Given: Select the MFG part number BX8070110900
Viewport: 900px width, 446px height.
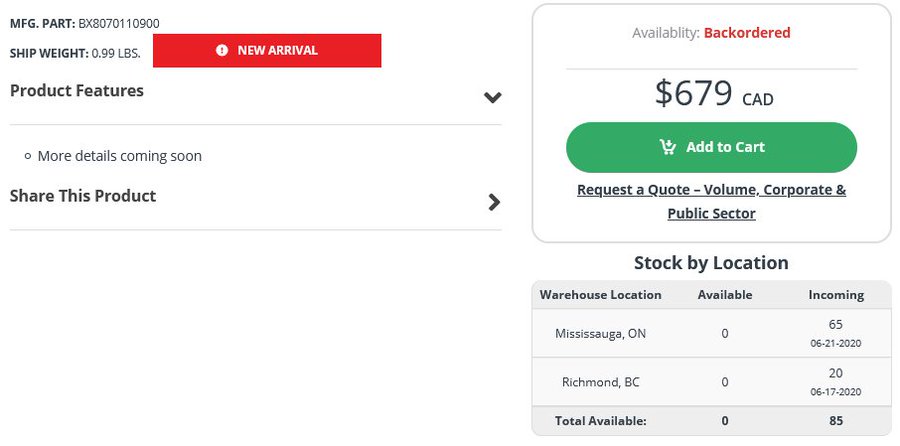Looking at the screenshot, I should pyautogui.click(x=119, y=24).
